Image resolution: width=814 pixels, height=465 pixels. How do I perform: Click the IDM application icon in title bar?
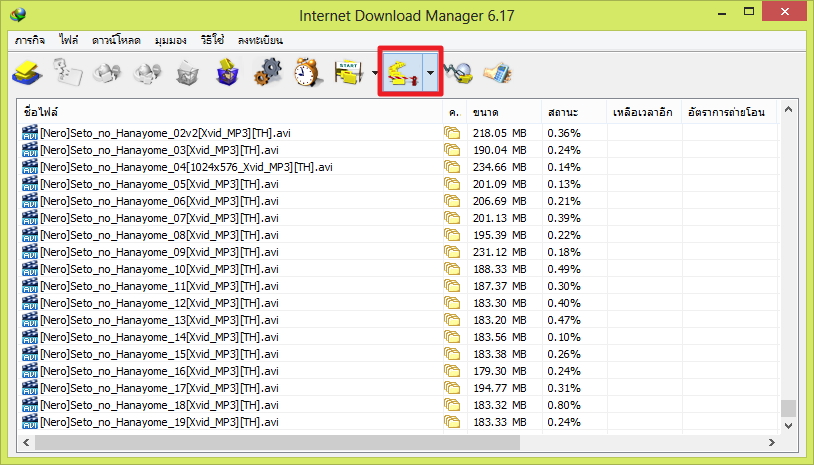pyautogui.click(x=18, y=15)
